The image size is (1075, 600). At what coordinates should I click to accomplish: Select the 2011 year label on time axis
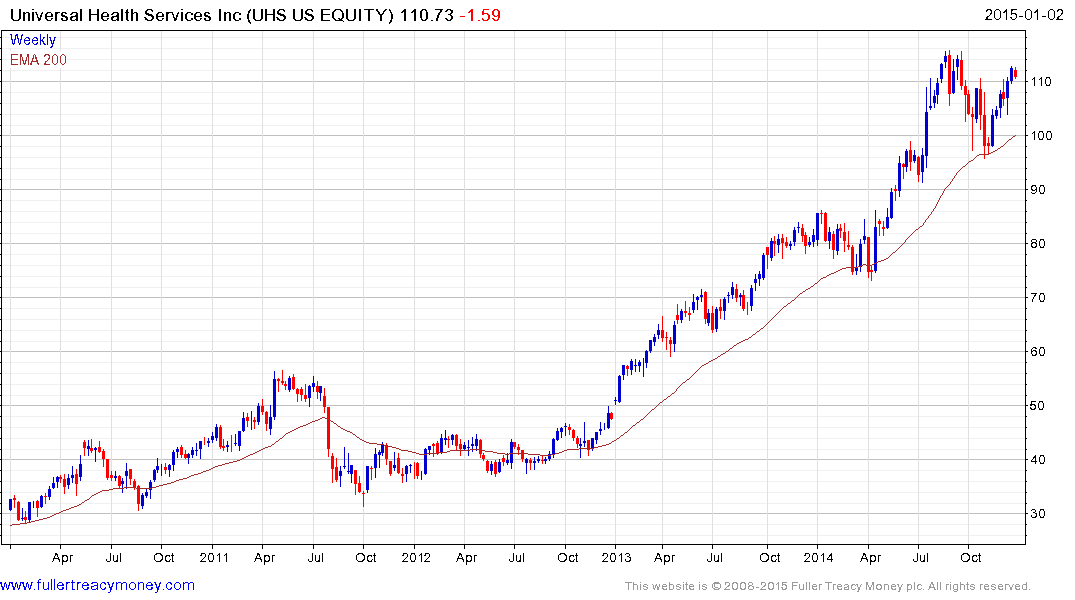(x=214, y=557)
